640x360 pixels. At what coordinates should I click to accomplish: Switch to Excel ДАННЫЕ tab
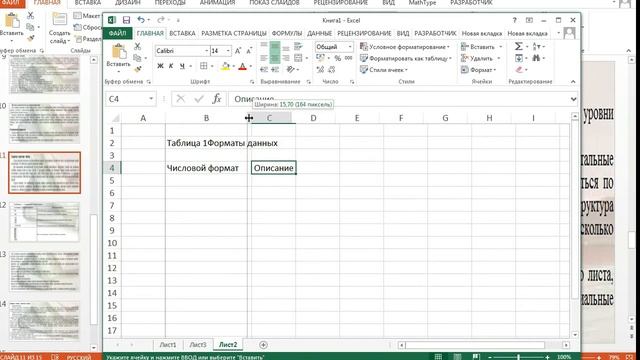pos(319,33)
